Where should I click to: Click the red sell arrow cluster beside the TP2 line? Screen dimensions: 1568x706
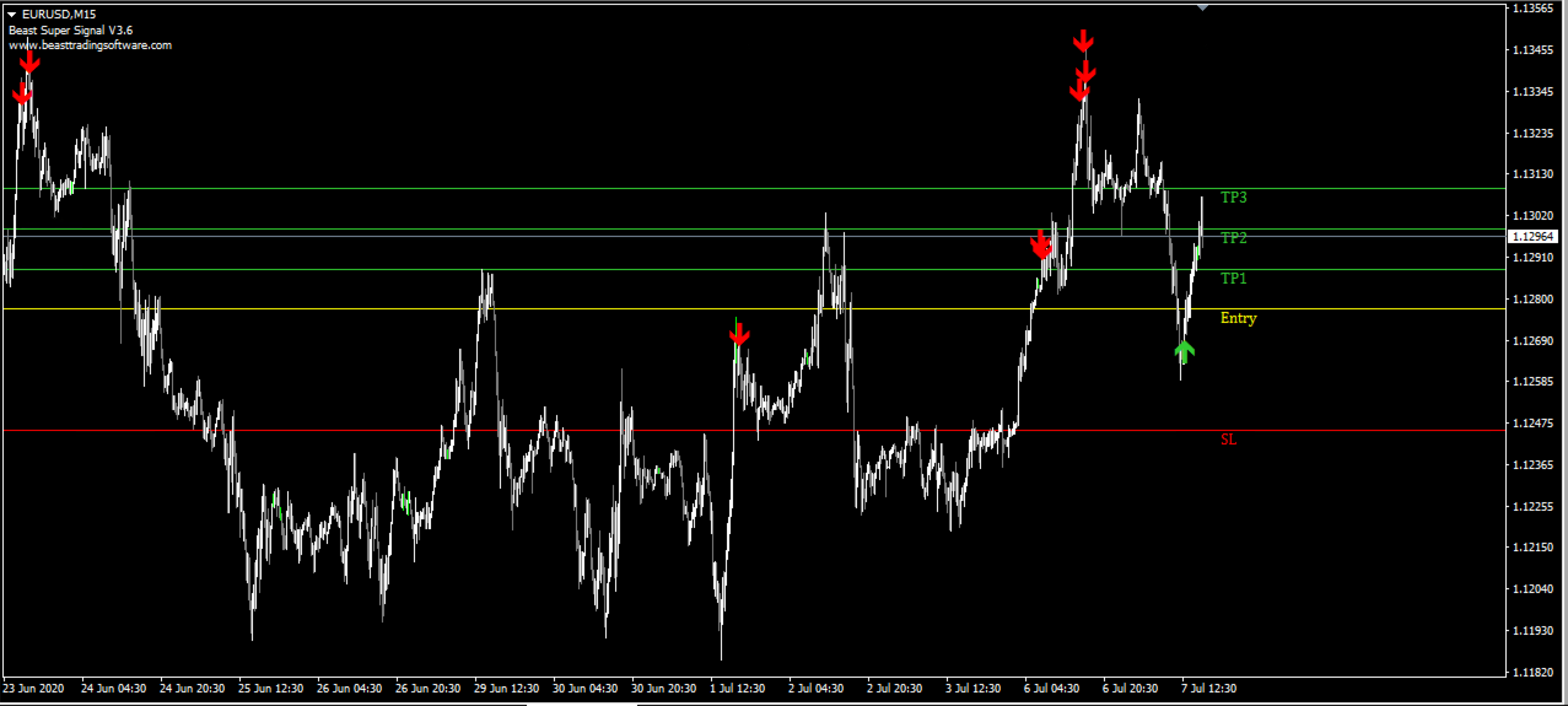1041,244
